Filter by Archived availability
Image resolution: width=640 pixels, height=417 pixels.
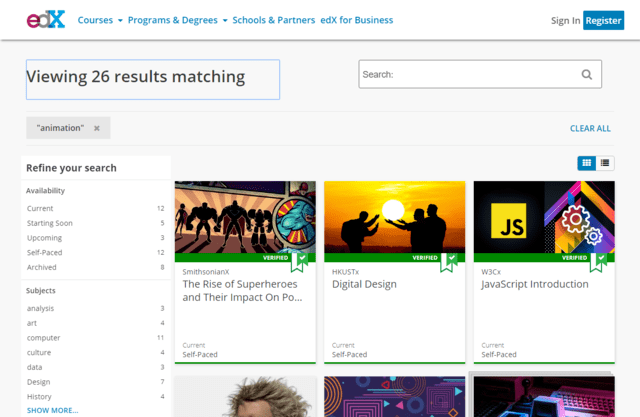click(x=96, y=267)
